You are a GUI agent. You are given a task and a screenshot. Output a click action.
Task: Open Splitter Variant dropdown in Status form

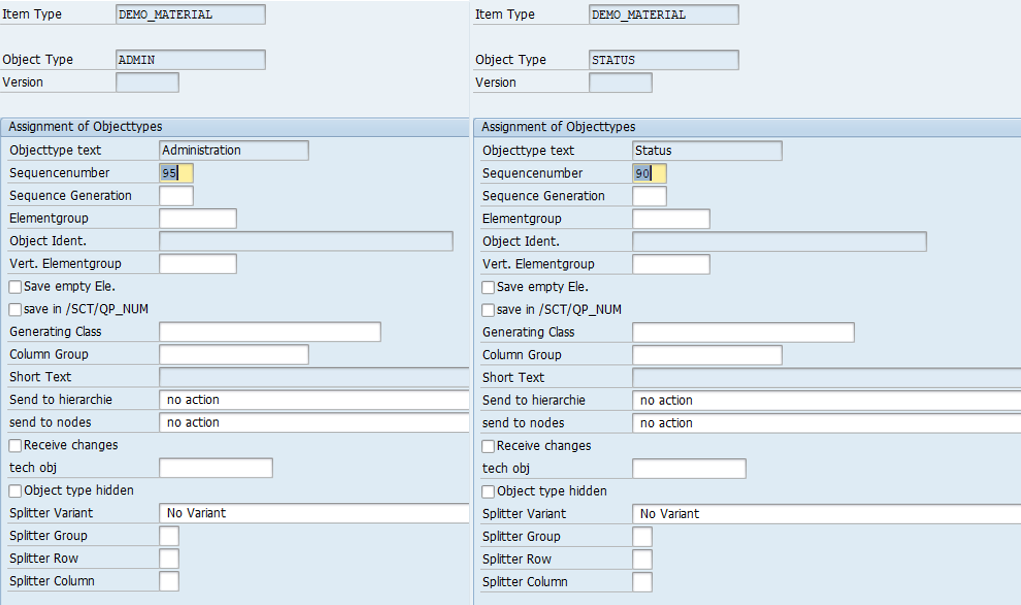(825, 514)
